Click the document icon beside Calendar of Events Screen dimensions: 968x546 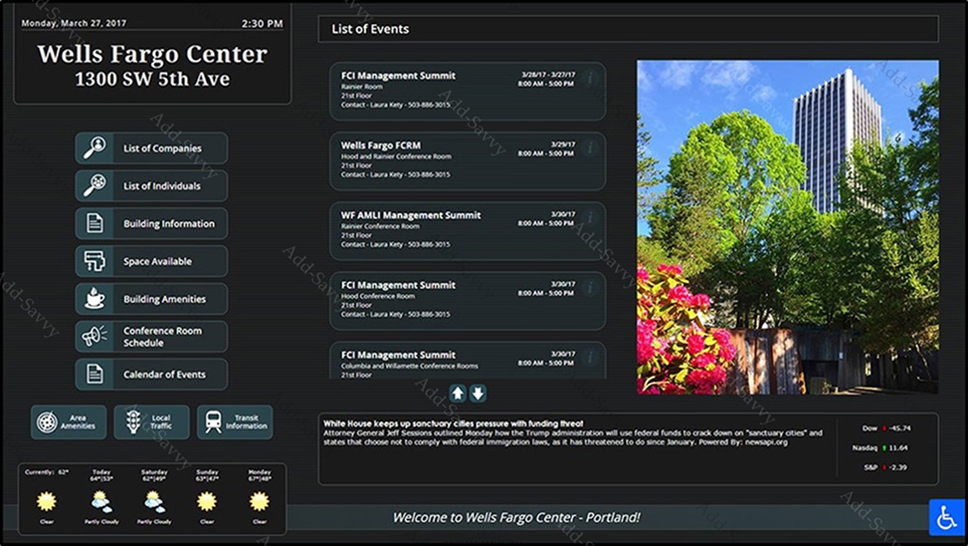[94, 374]
